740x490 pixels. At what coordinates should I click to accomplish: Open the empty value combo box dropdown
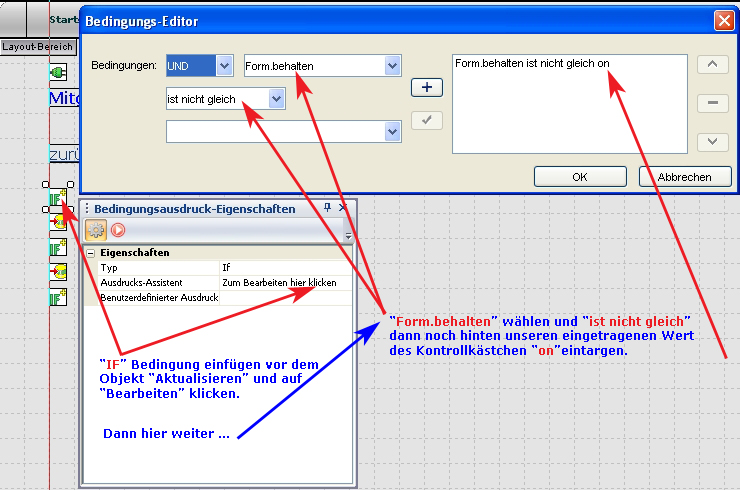pos(391,132)
